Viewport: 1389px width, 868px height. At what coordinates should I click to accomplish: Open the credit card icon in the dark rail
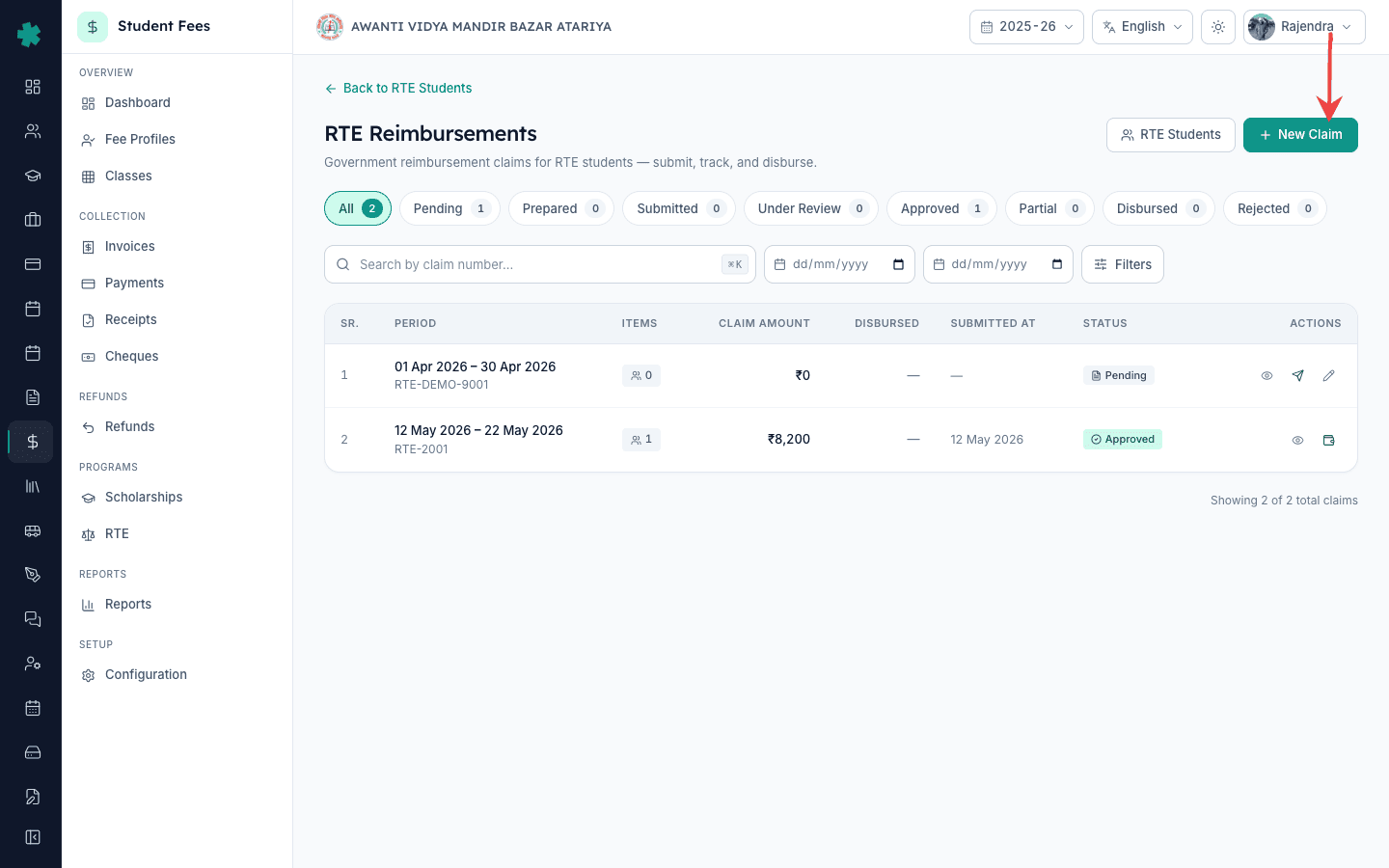[33, 264]
